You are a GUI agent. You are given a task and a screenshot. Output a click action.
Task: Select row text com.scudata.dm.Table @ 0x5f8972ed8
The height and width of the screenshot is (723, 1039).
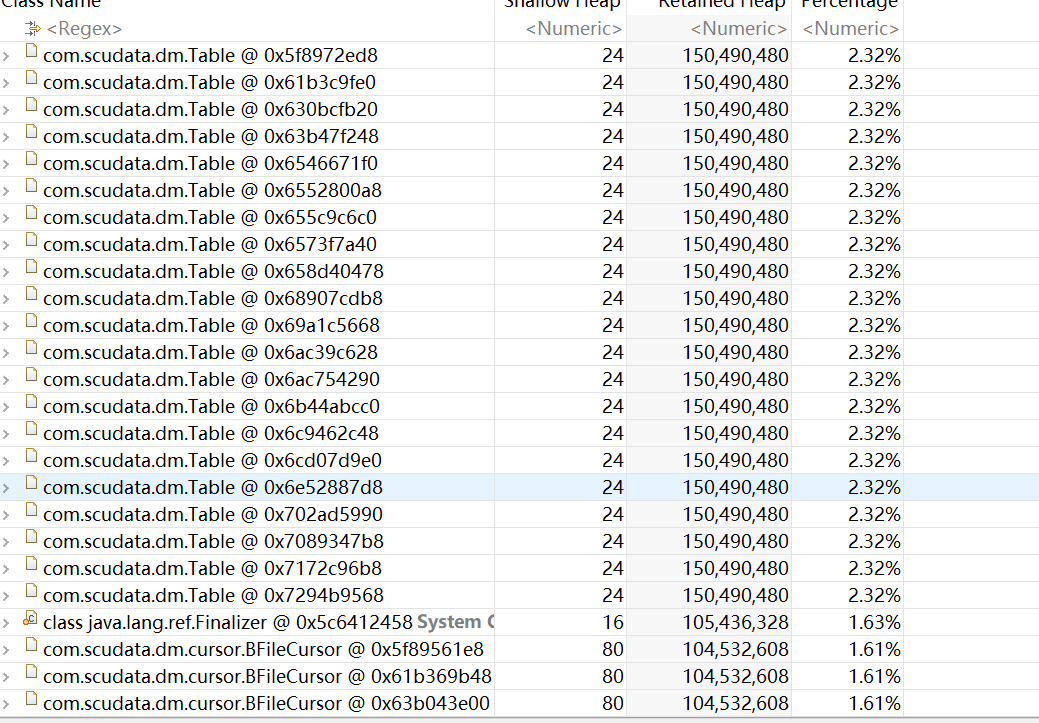[210, 56]
